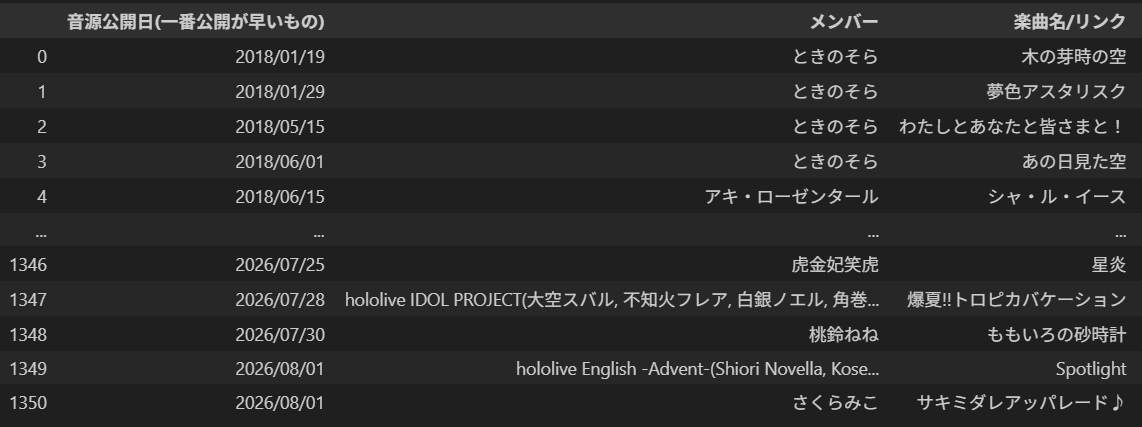The width and height of the screenshot is (1142, 427).
Task: Select the song 星炎
Action: (x=1108, y=265)
